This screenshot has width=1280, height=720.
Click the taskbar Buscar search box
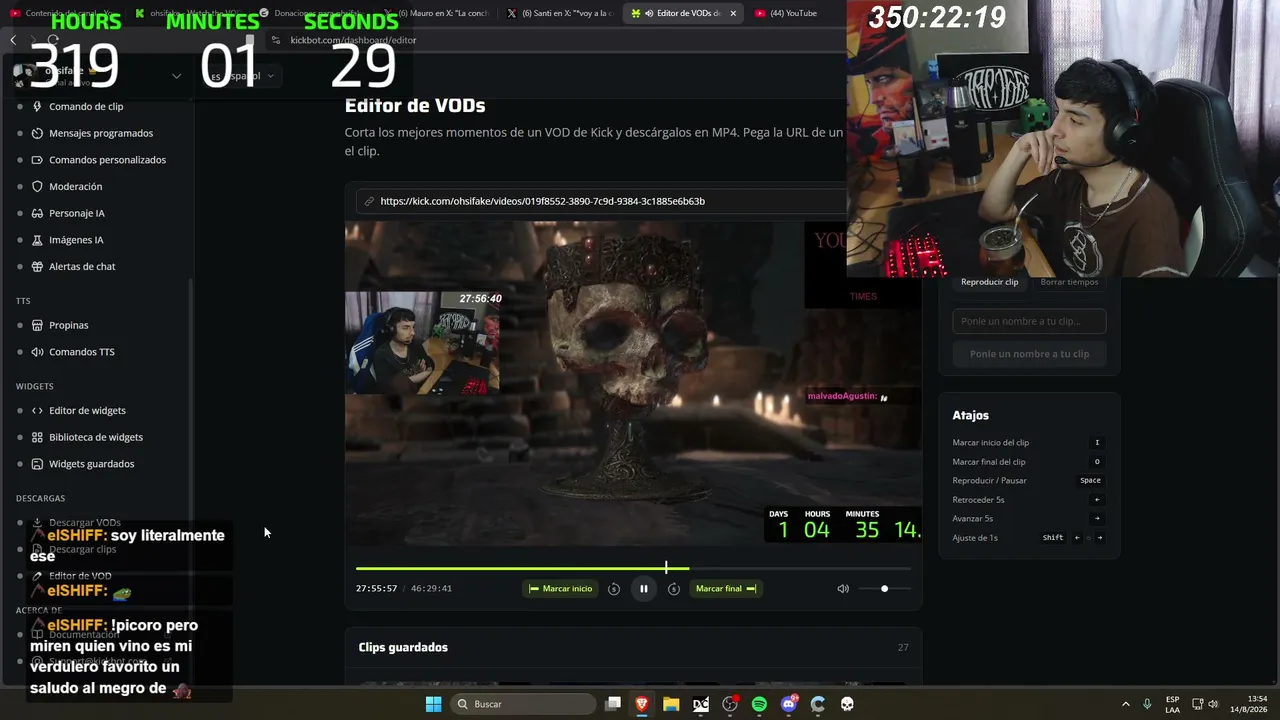(523, 704)
